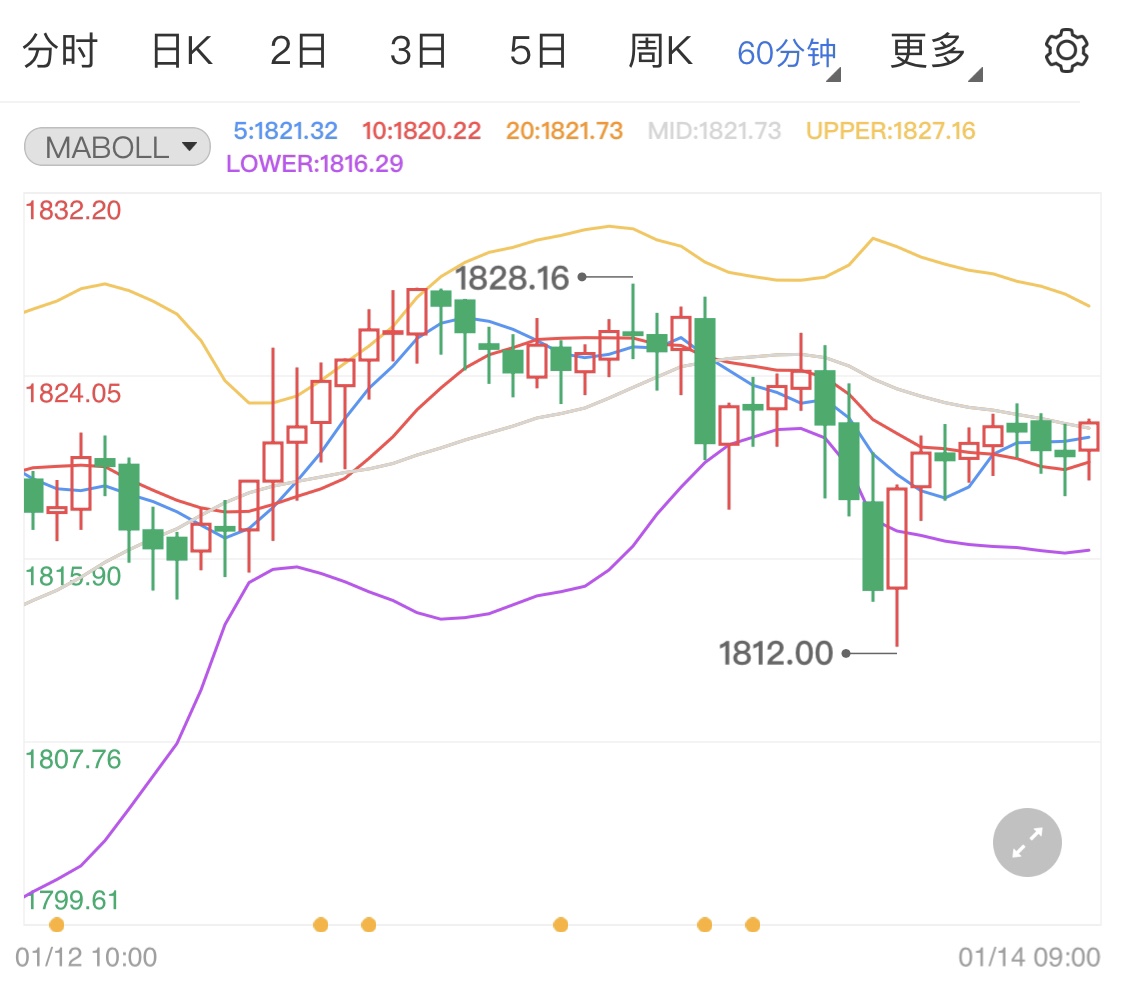This screenshot has width=1125, height=987.
Task: Switch to 3日 chart view
Action: coord(418,51)
